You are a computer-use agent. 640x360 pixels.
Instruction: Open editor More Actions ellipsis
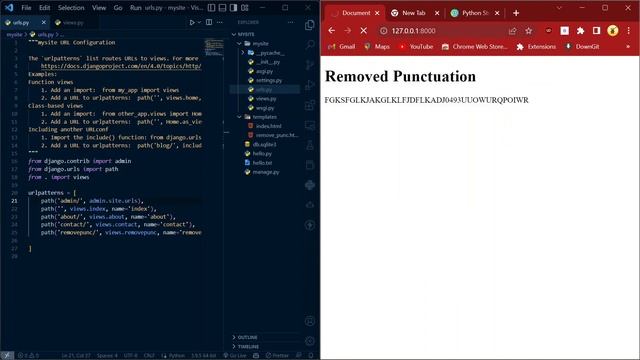click(x=220, y=22)
